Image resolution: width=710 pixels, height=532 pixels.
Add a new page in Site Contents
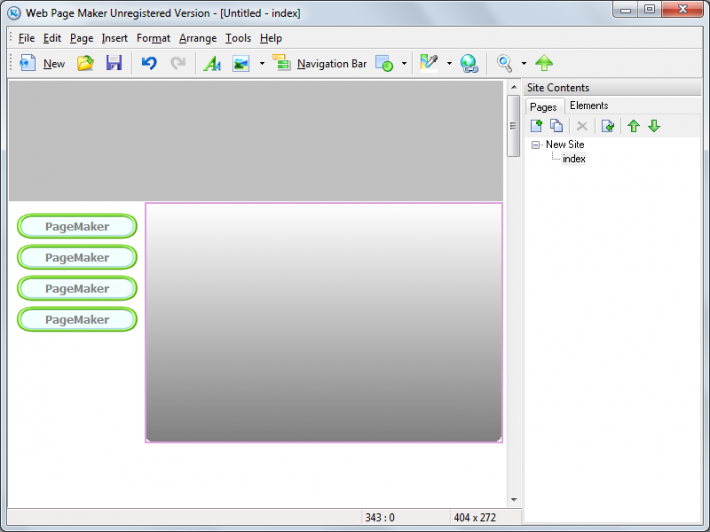(x=537, y=125)
